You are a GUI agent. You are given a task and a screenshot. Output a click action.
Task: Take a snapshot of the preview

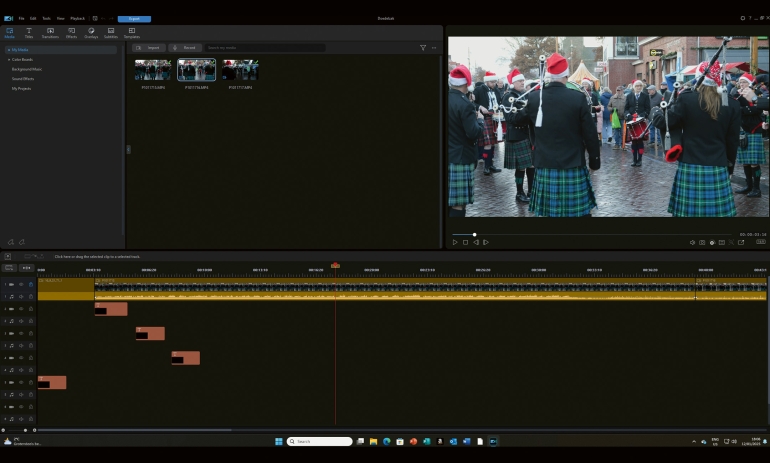(x=702, y=242)
